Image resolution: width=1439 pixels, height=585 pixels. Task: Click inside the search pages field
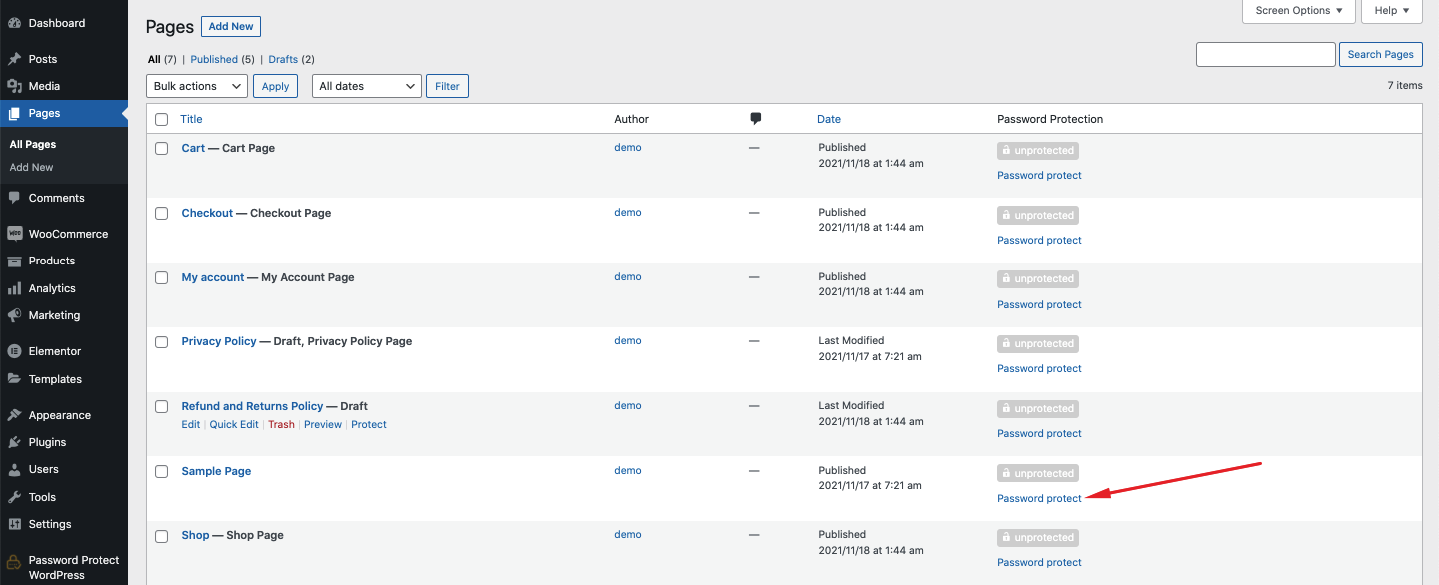[x=1264, y=54]
